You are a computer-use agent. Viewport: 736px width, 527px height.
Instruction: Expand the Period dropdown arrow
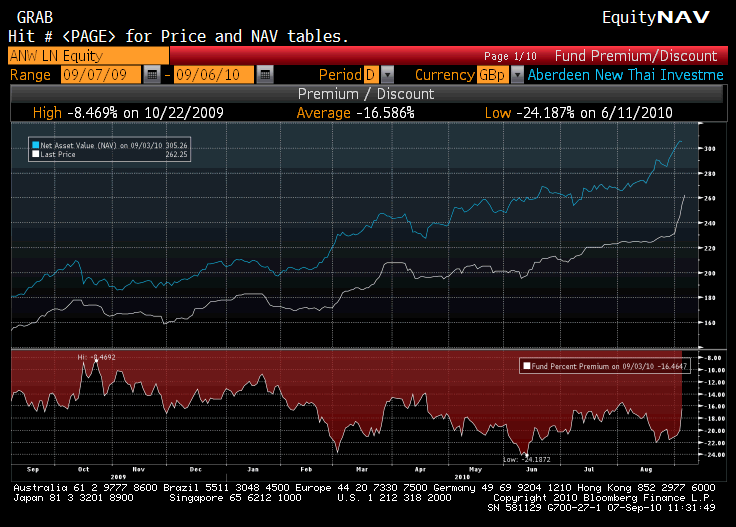387,75
